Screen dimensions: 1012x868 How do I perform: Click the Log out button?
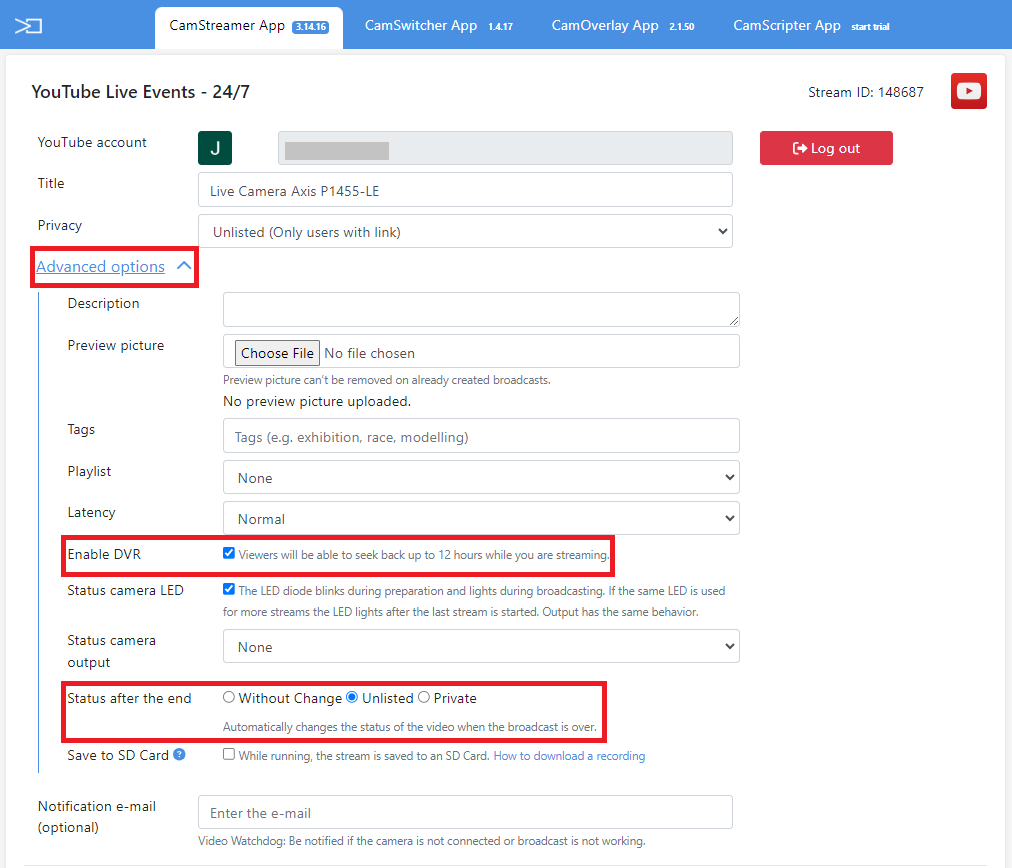tap(826, 148)
